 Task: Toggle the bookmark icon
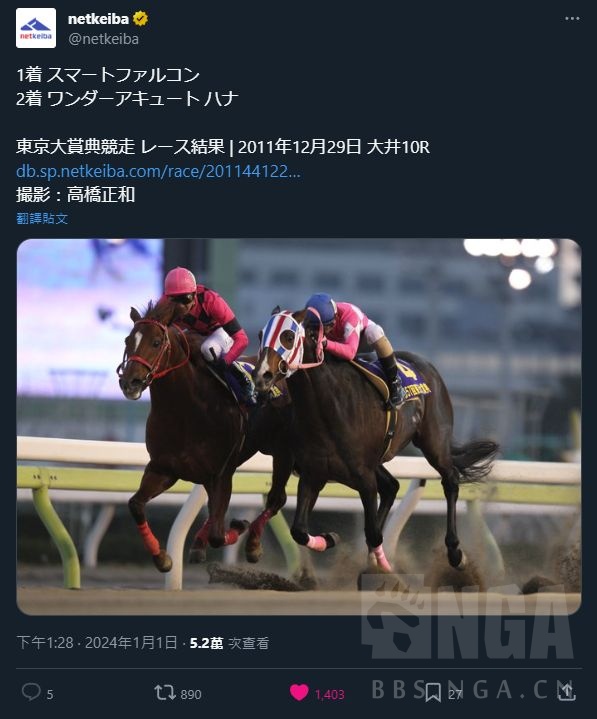pos(432,692)
